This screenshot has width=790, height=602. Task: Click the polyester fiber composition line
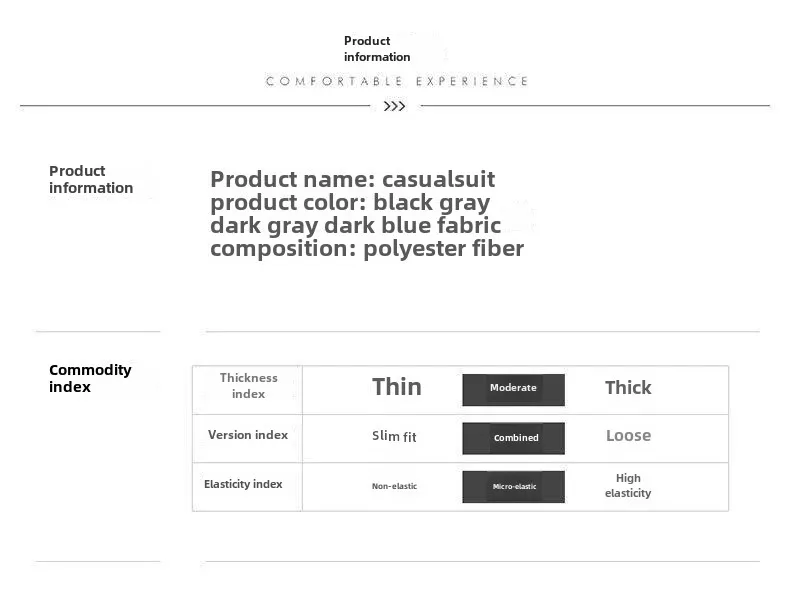pyautogui.click(x=367, y=248)
